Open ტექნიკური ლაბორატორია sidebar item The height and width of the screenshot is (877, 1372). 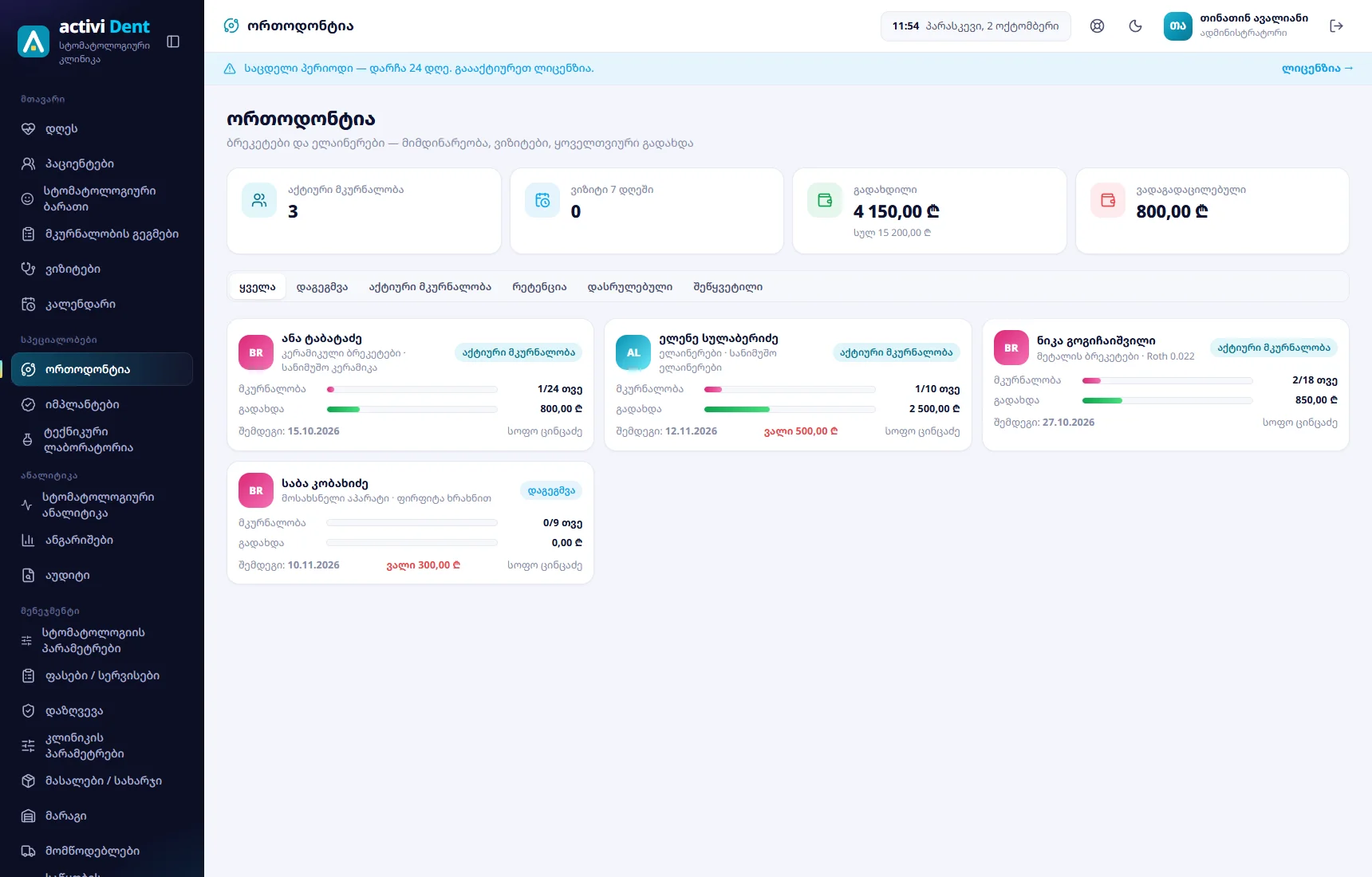coord(102,439)
